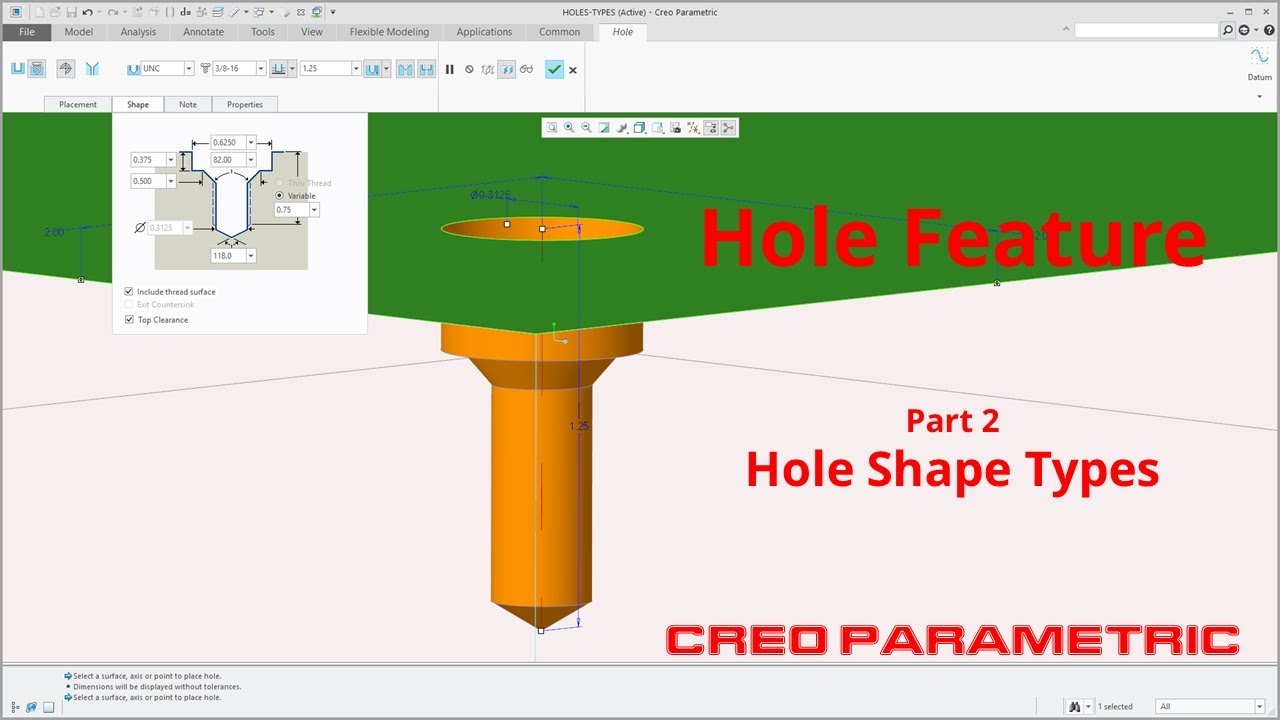Select the standard threaded hole type icon

point(37,69)
